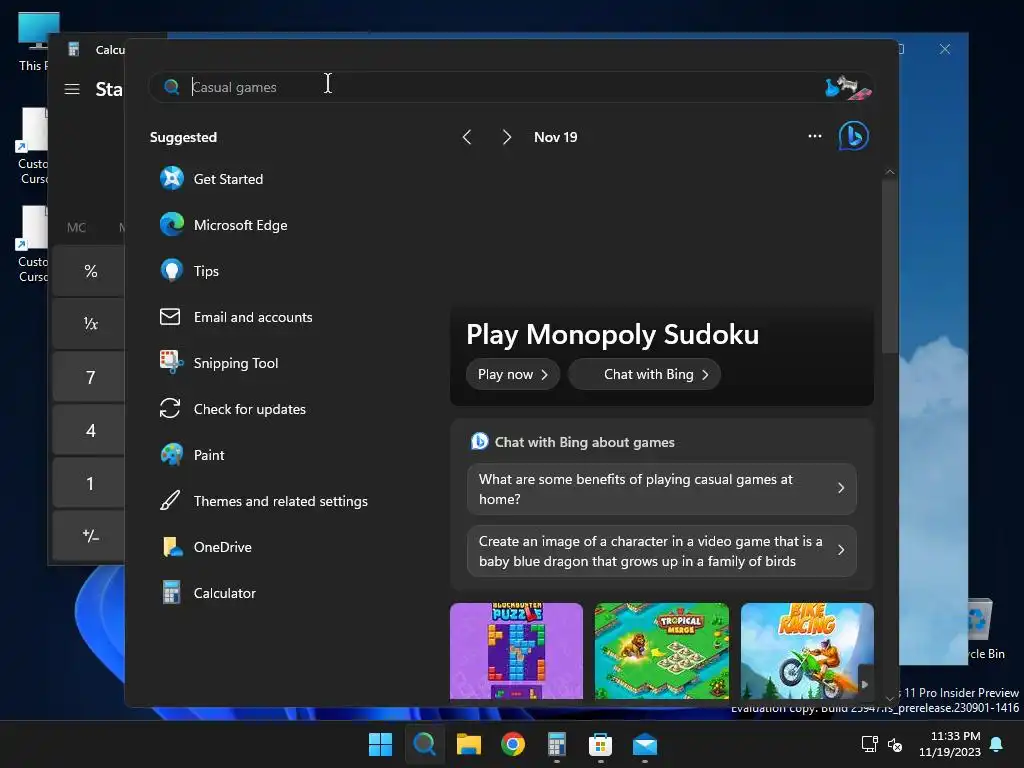Viewport: 1024px width, 768px height.
Task: Open Tips app icon
Action: [x=172, y=270]
